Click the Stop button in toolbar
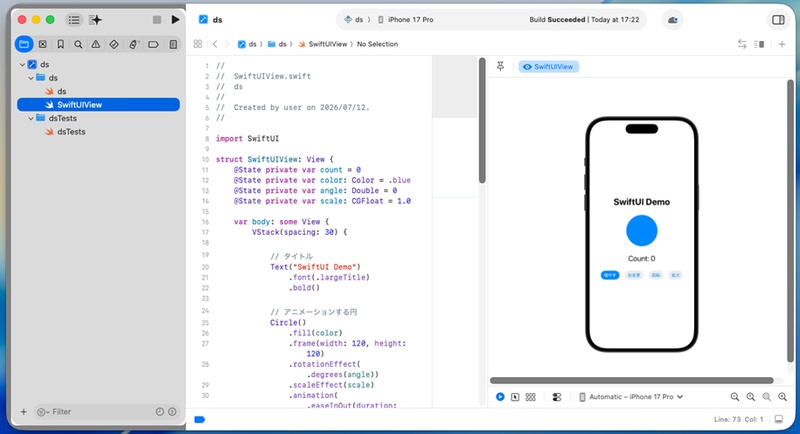The width and height of the screenshot is (800, 434). point(157,19)
